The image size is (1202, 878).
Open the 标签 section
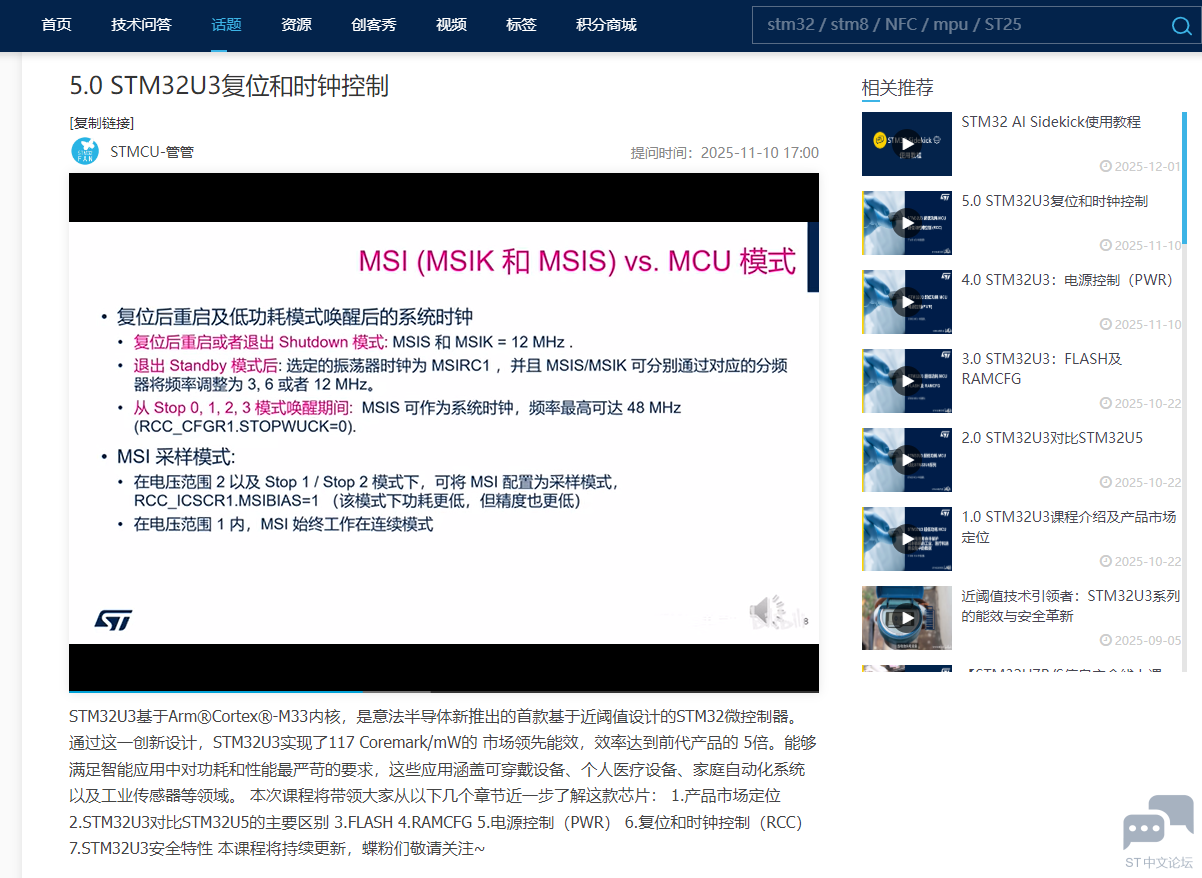tap(521, 25)
